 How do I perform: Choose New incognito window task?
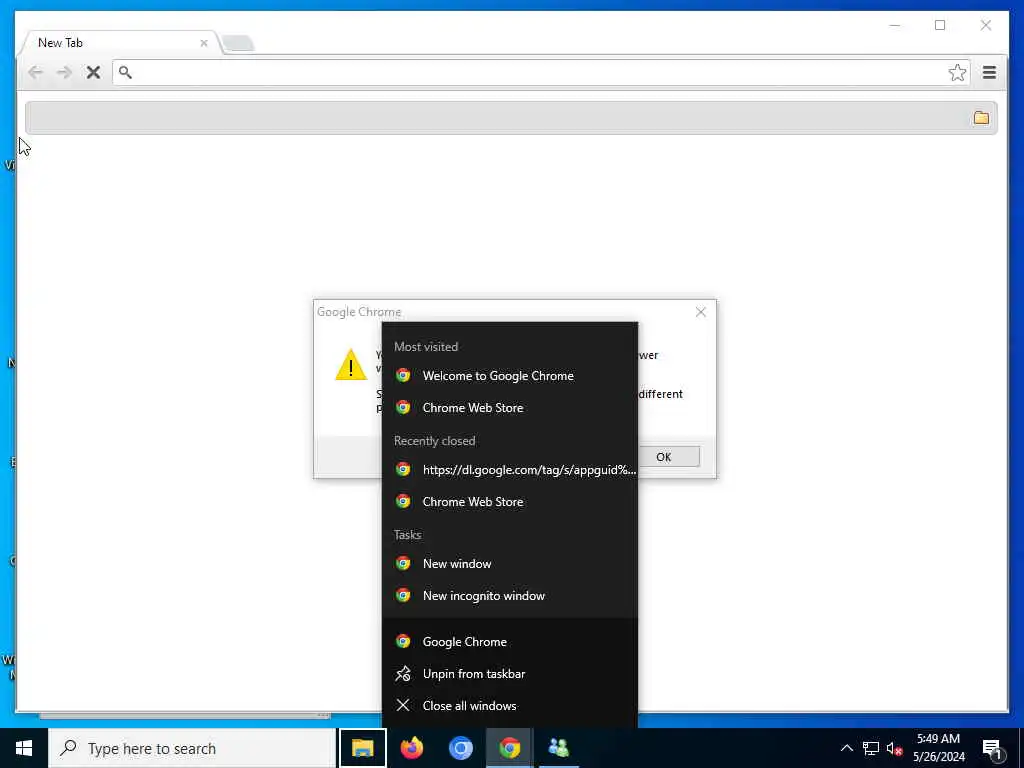tap(510, 596)
